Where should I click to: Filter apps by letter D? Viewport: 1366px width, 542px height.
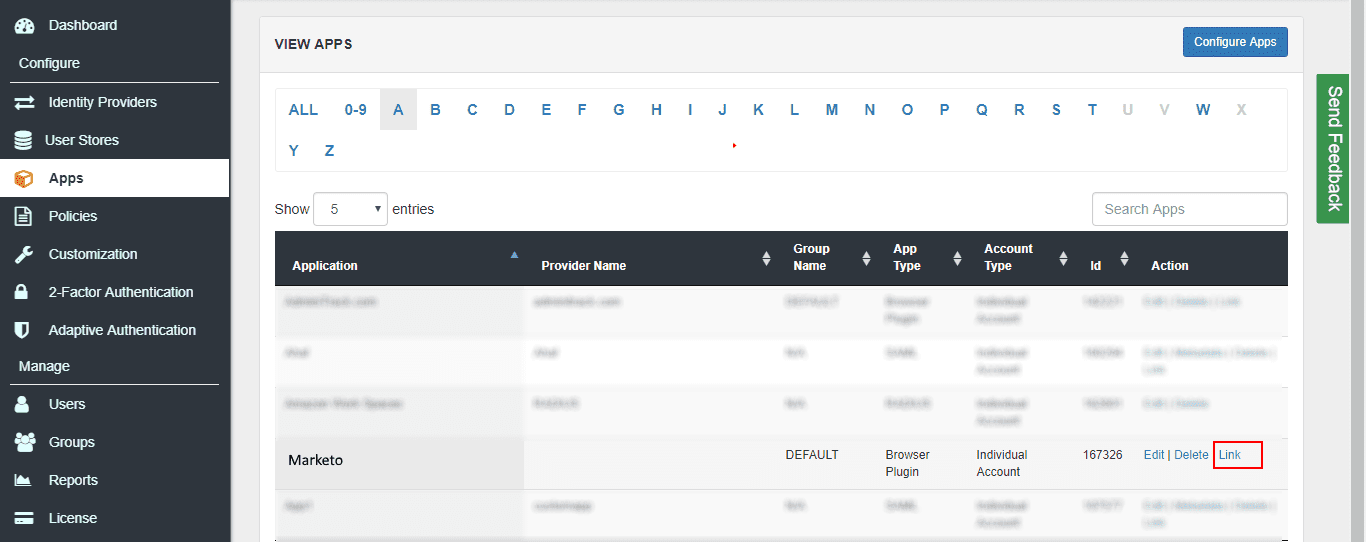[509, 110]
